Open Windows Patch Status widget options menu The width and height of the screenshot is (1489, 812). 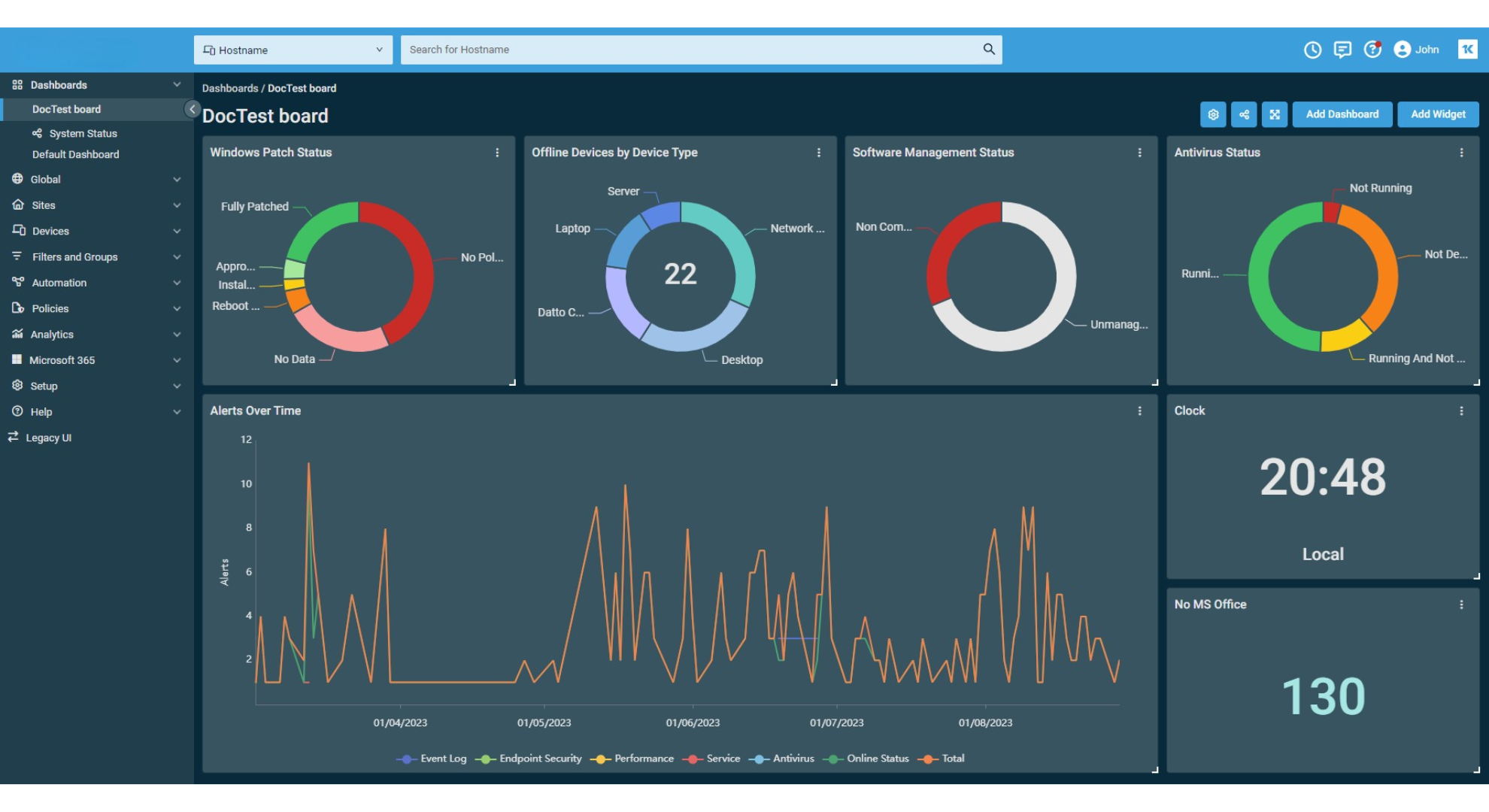[x=497, y=153]
